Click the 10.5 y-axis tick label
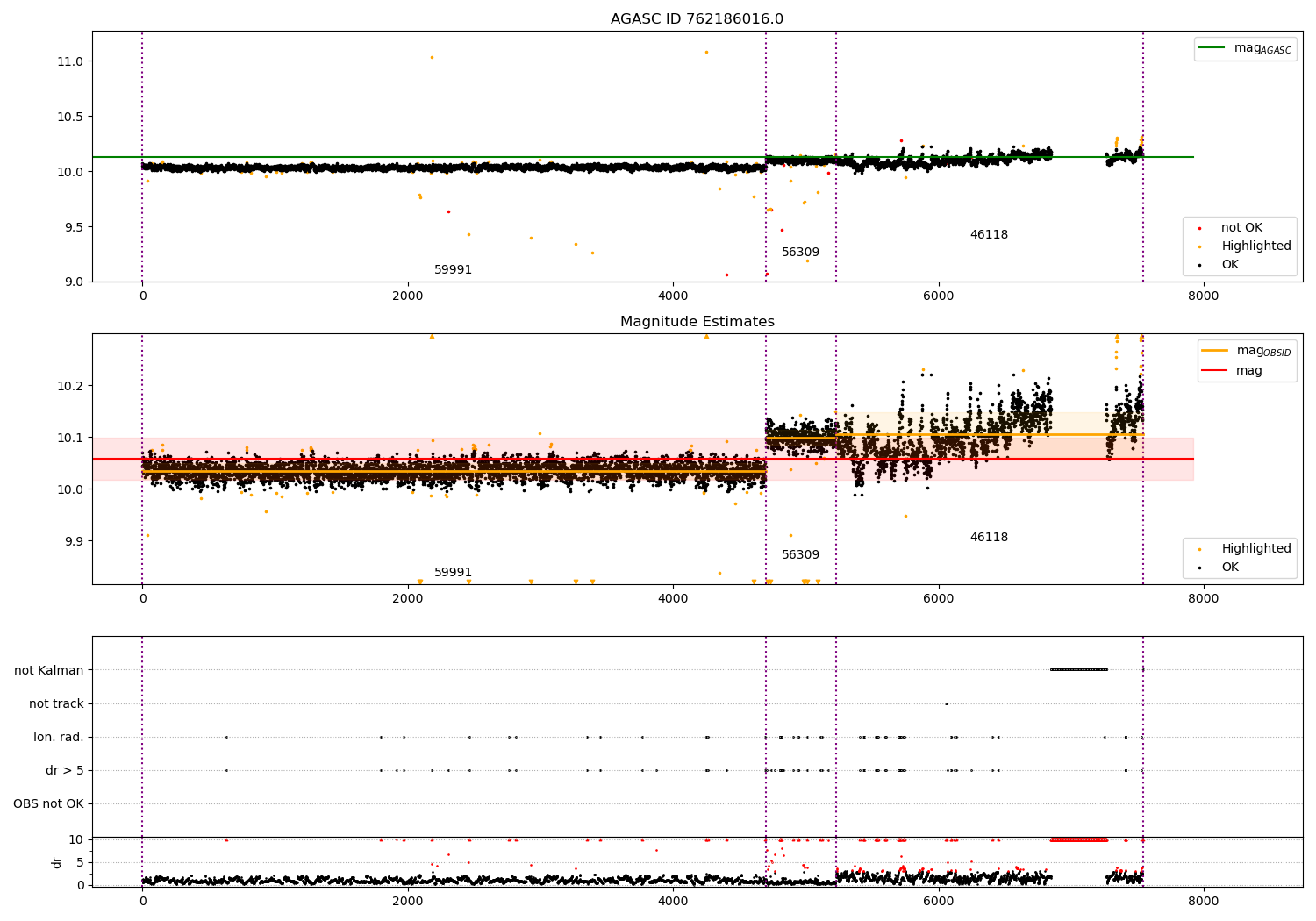Screen dimensions: 1316x921 [69, 117]
